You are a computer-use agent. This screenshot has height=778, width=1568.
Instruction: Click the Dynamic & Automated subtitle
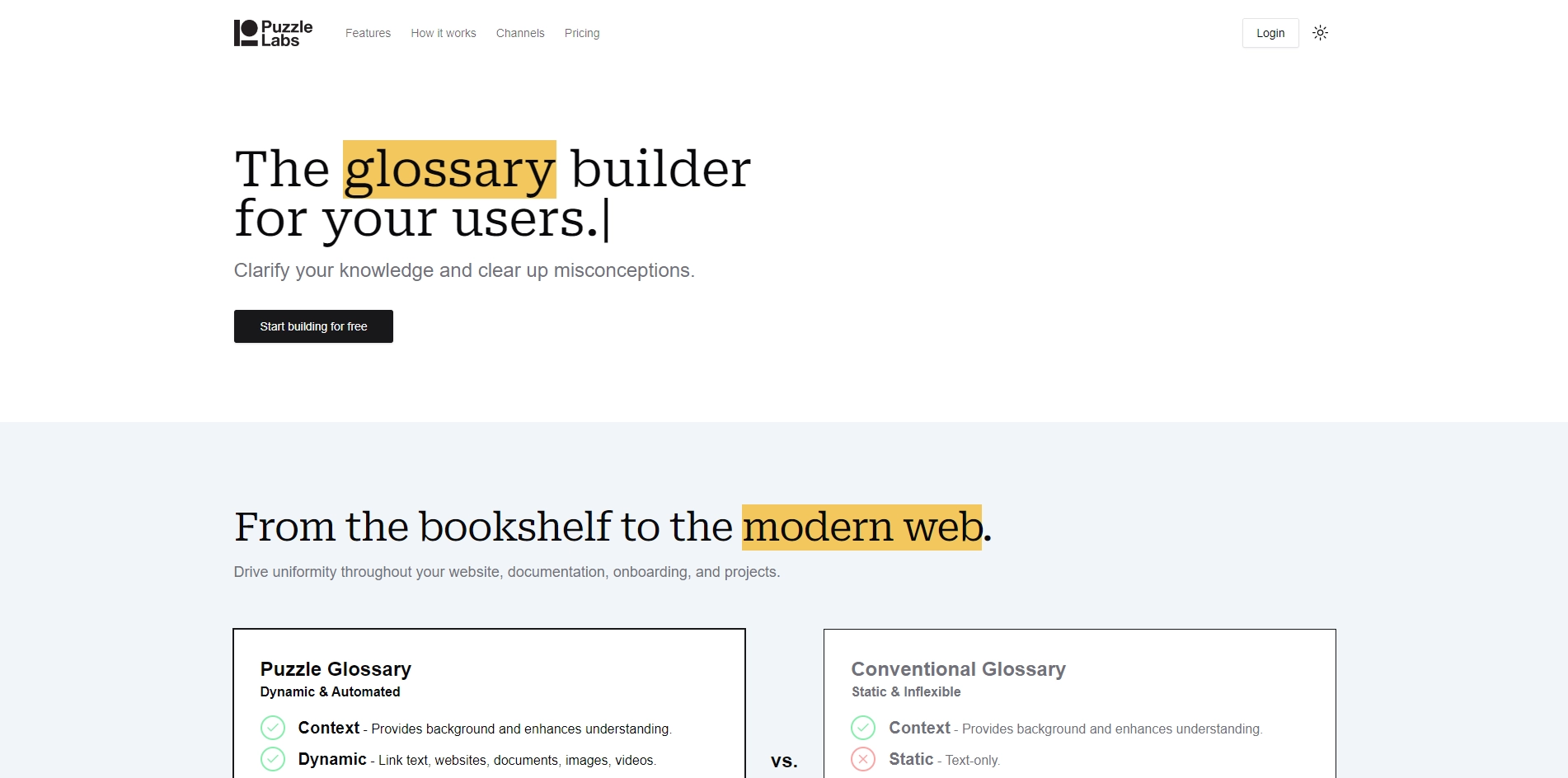[330, 692]
